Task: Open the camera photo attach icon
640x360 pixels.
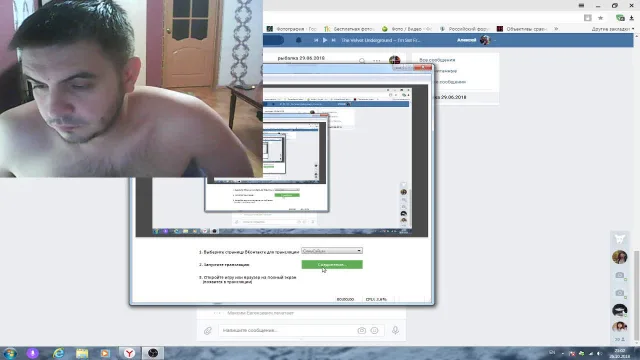Action: tap(361, 330)
